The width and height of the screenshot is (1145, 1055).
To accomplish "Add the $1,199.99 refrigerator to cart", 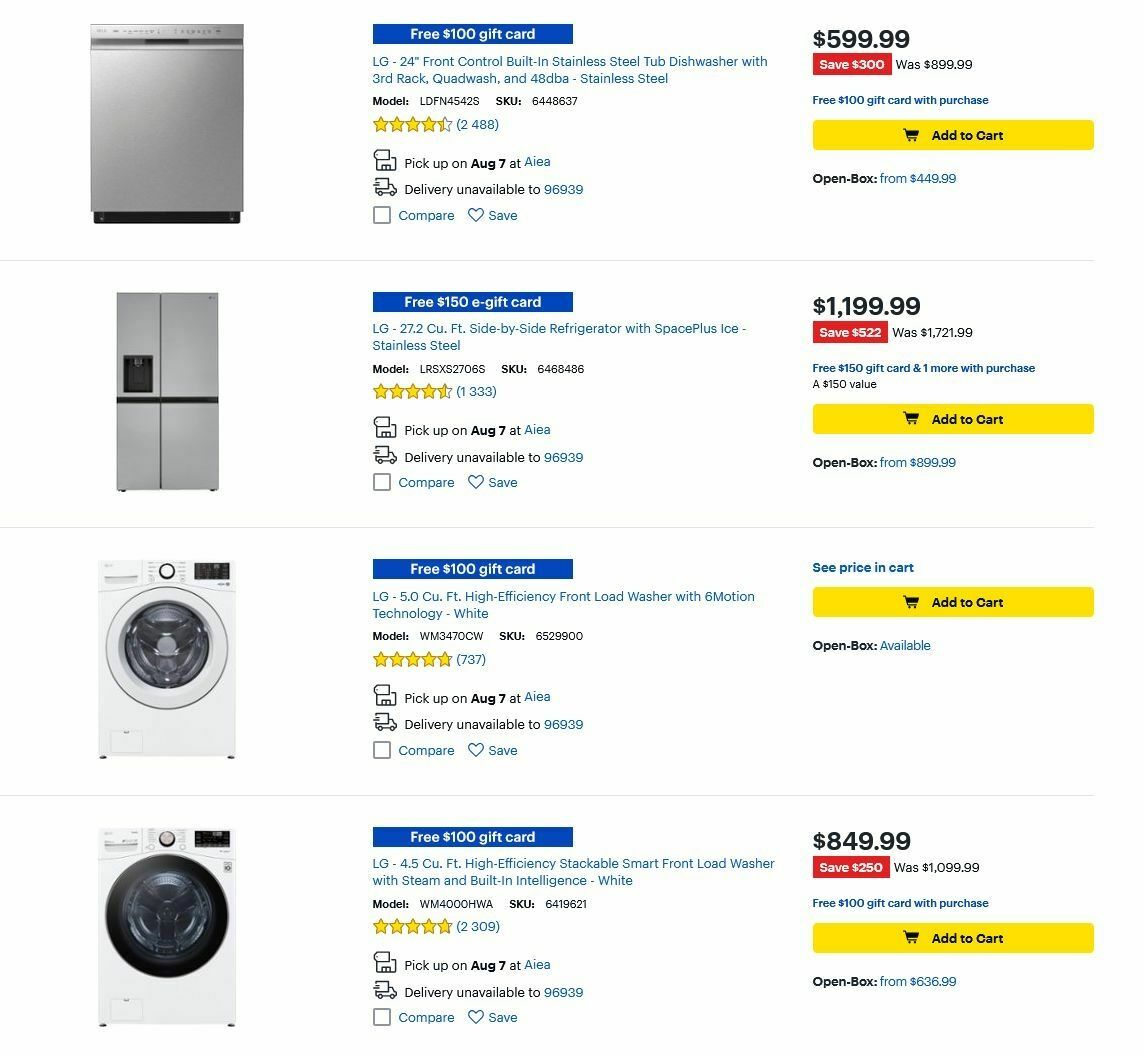I will click(x=952, y=419).
